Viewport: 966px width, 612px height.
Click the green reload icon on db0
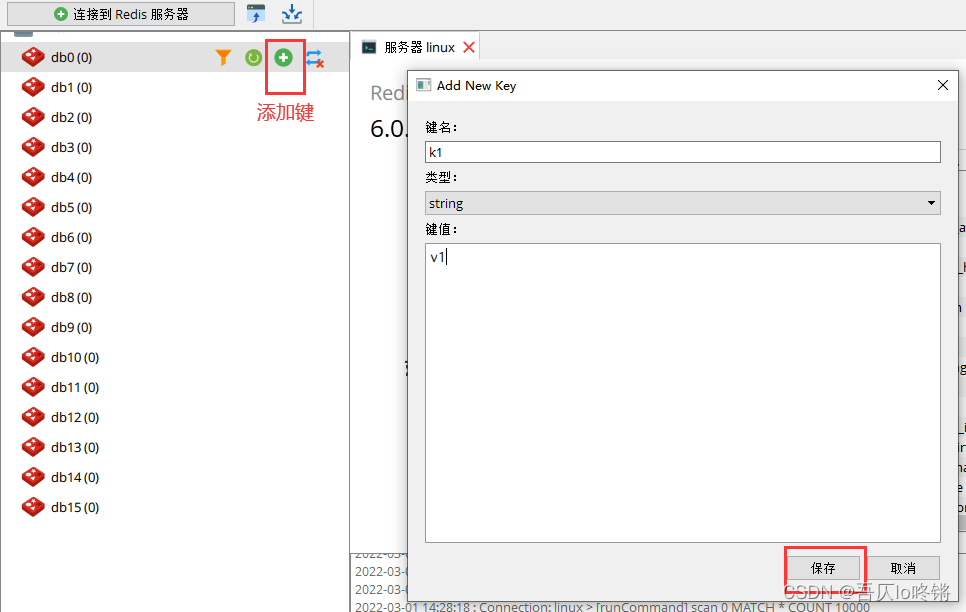point(254,58)
